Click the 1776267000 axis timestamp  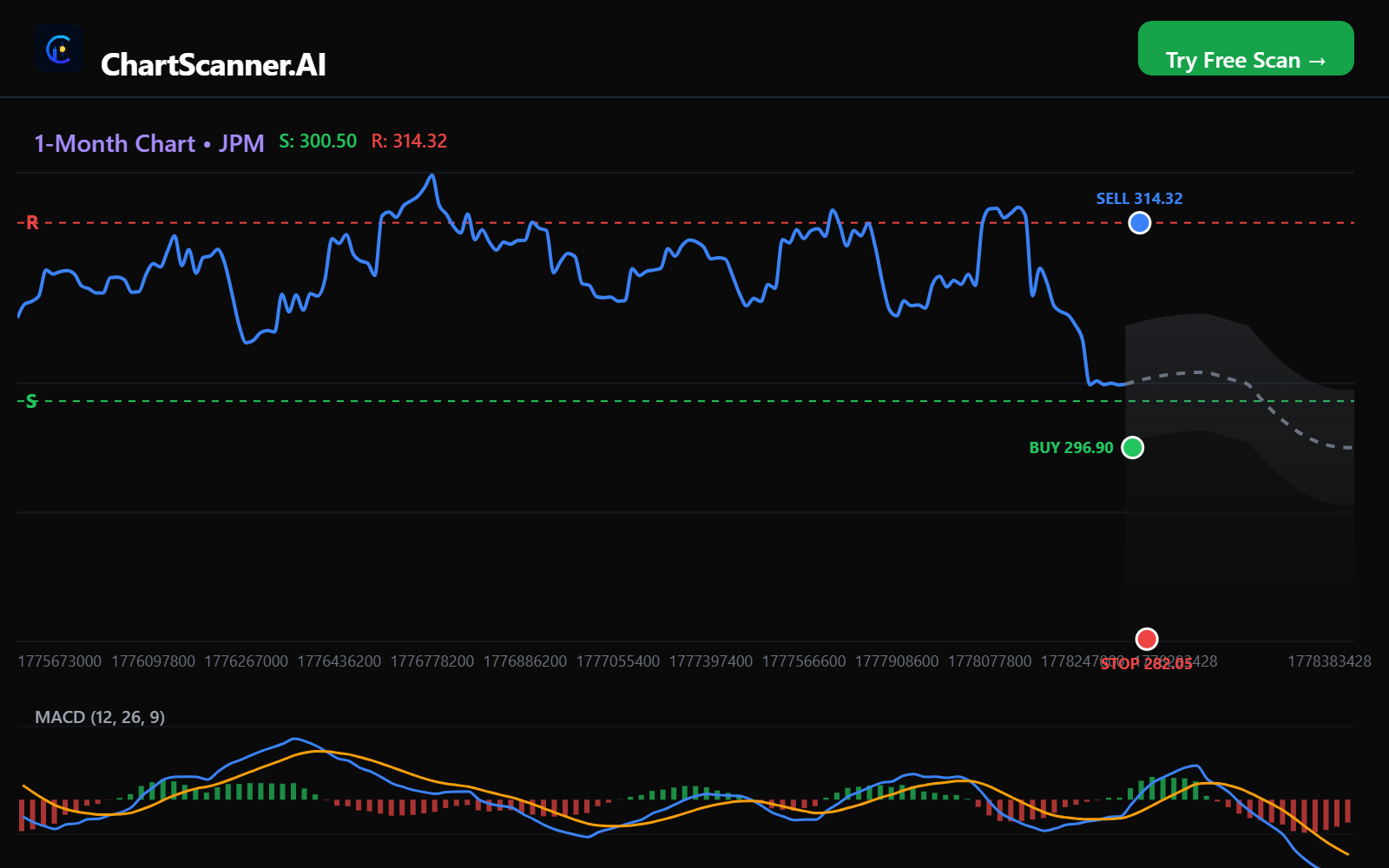click(247, 661)
